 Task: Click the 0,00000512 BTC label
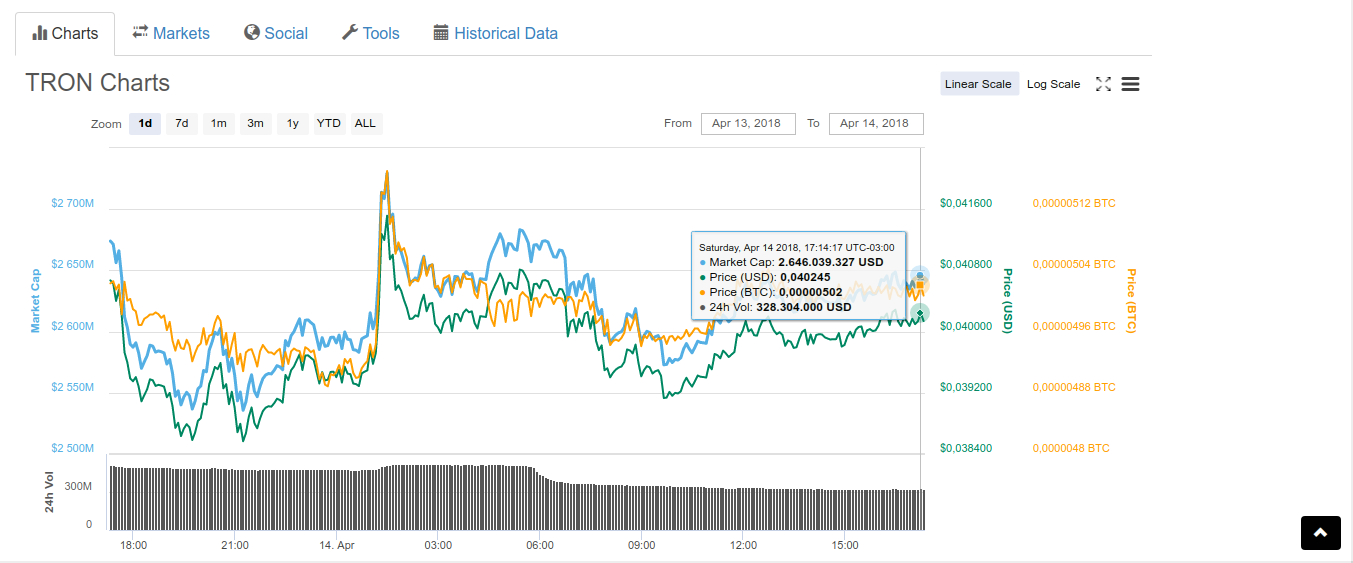pyautogui.click(x=1074, y=204)
